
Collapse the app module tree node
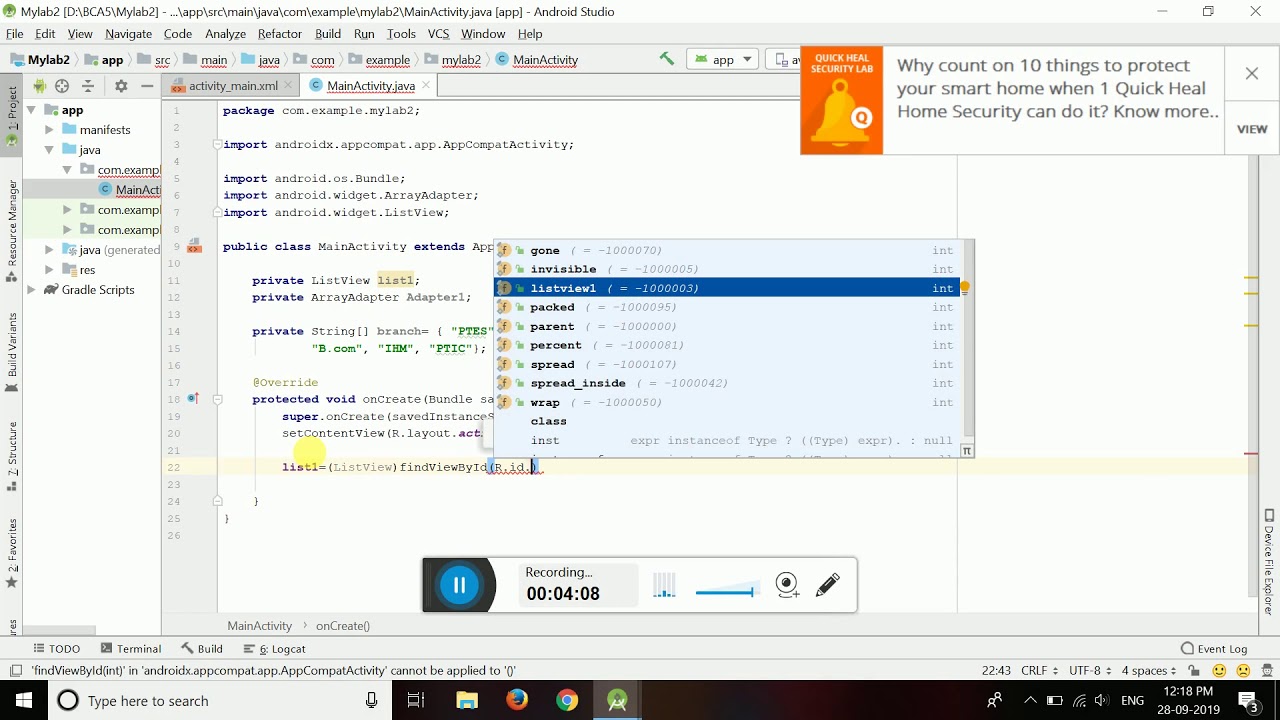pyautogui.click(x=31, y=110)
